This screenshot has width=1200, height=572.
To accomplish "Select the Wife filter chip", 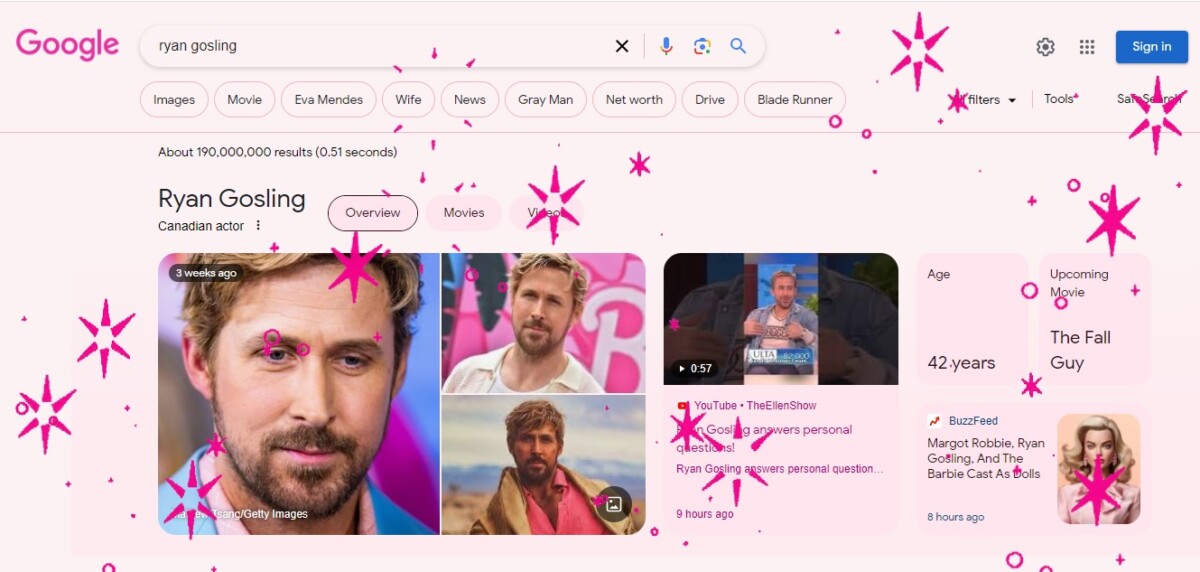I will point(408,100).
